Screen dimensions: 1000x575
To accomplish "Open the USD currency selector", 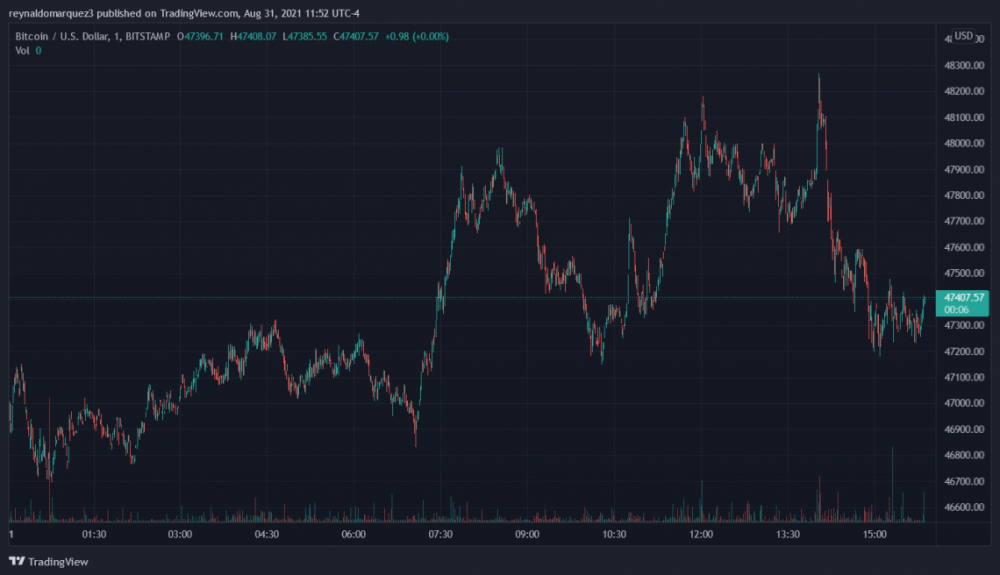I will pos(963,36).
